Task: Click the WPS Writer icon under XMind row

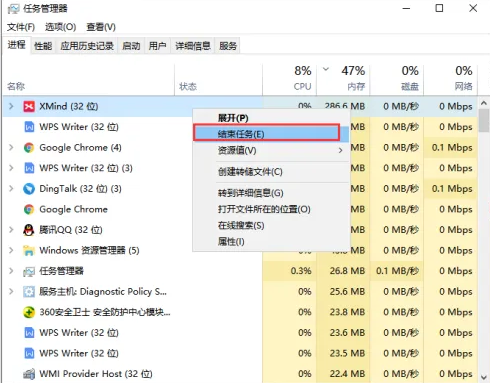Action: (x=29, y=127)
